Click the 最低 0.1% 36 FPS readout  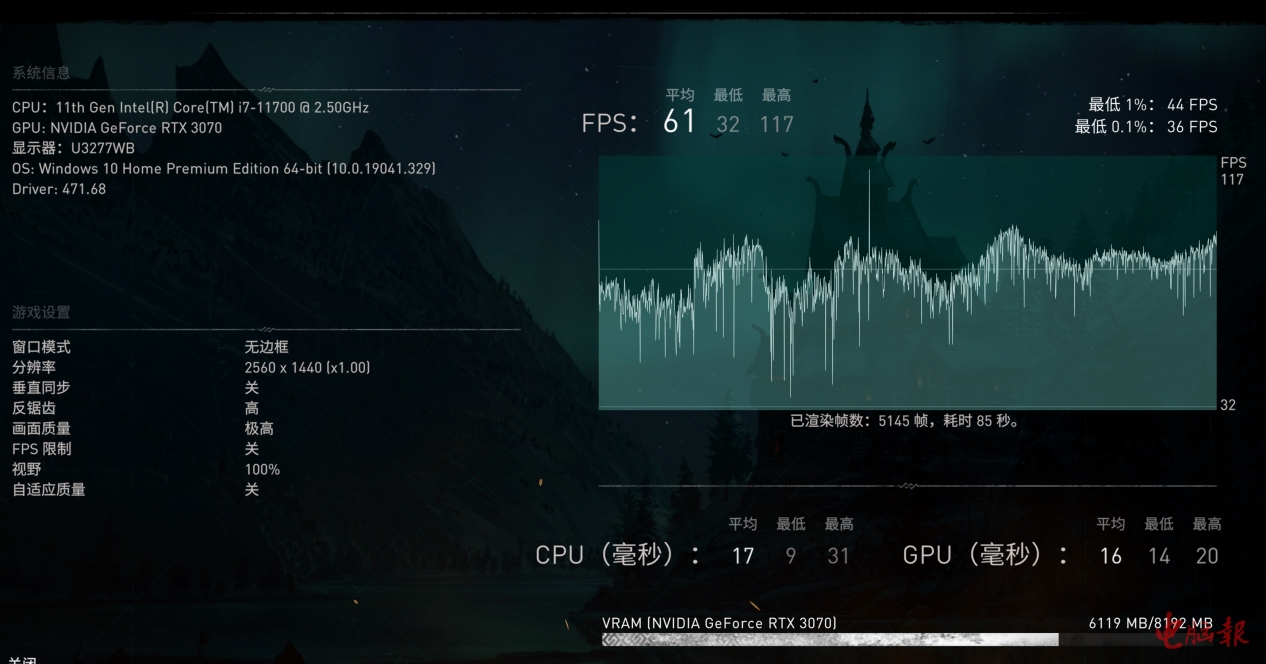click(1146, 127)
